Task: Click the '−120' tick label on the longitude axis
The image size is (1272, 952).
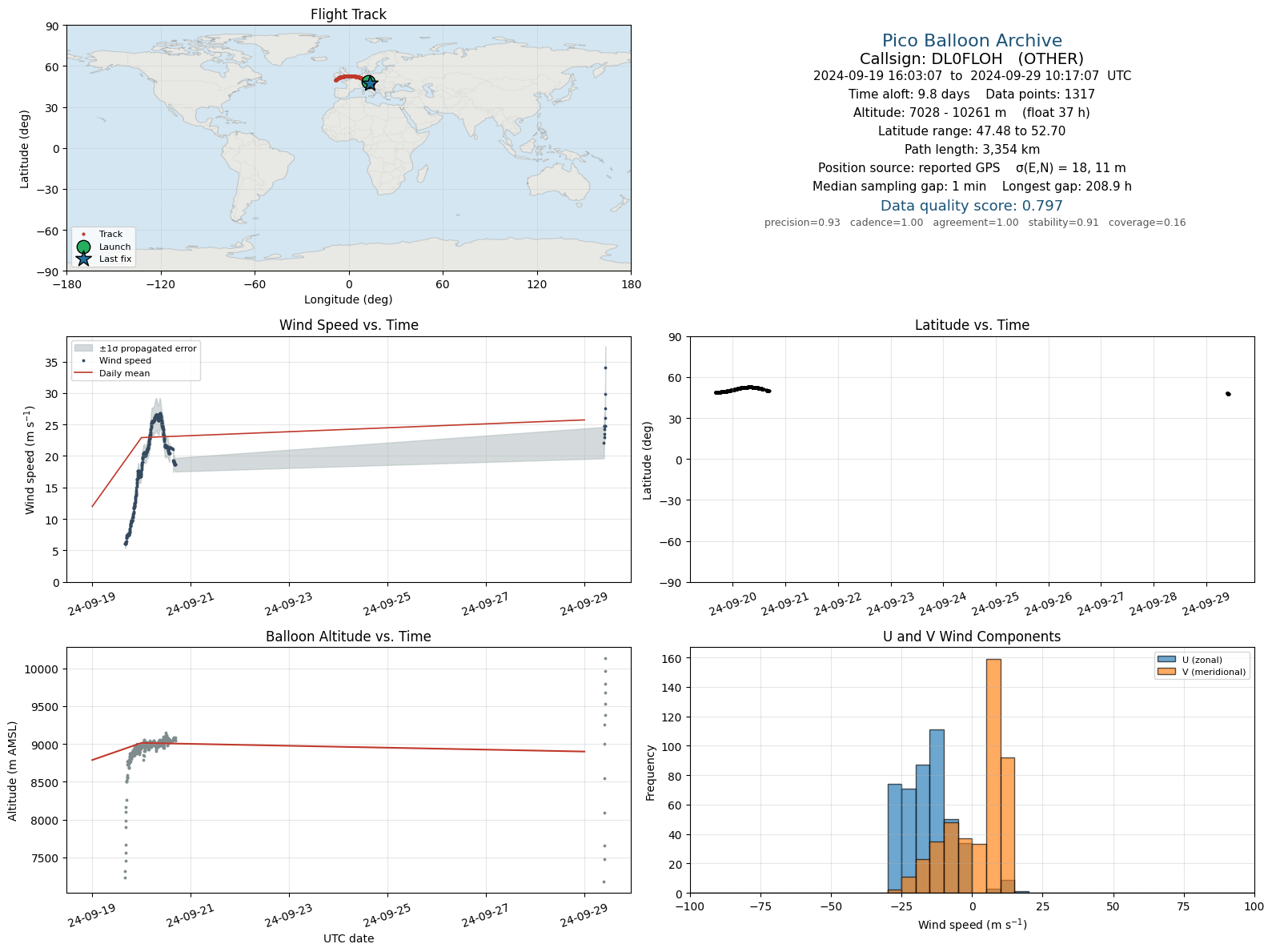Action: (160, 284)
